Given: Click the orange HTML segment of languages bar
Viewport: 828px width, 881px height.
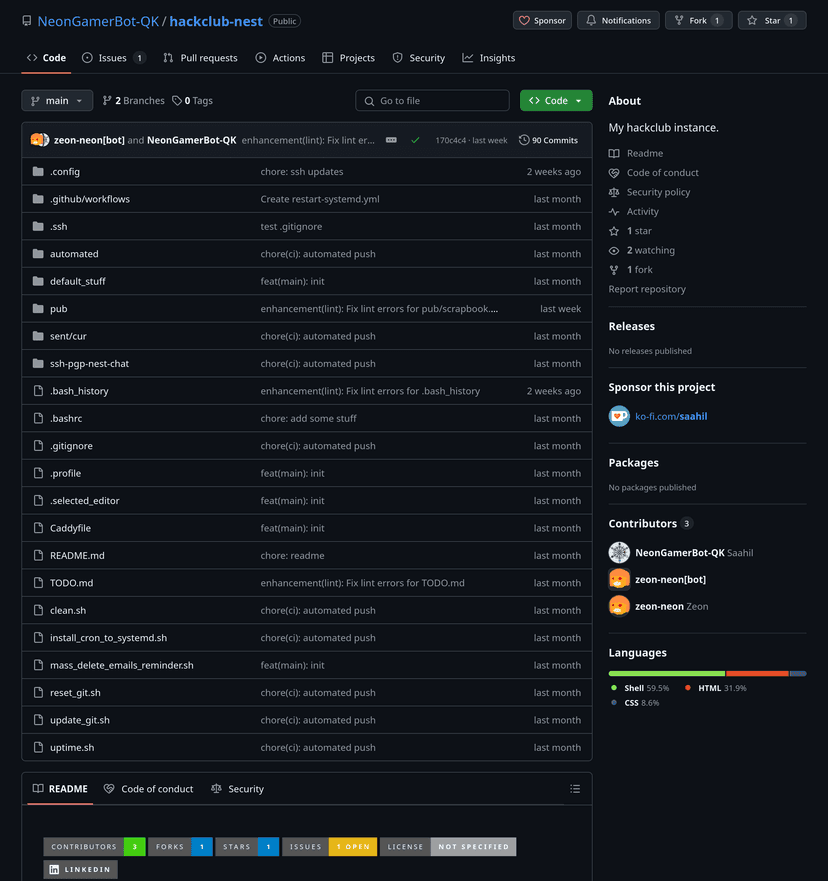Looking at the screenshot, I should pyautogui.click(x=757, y=673).
